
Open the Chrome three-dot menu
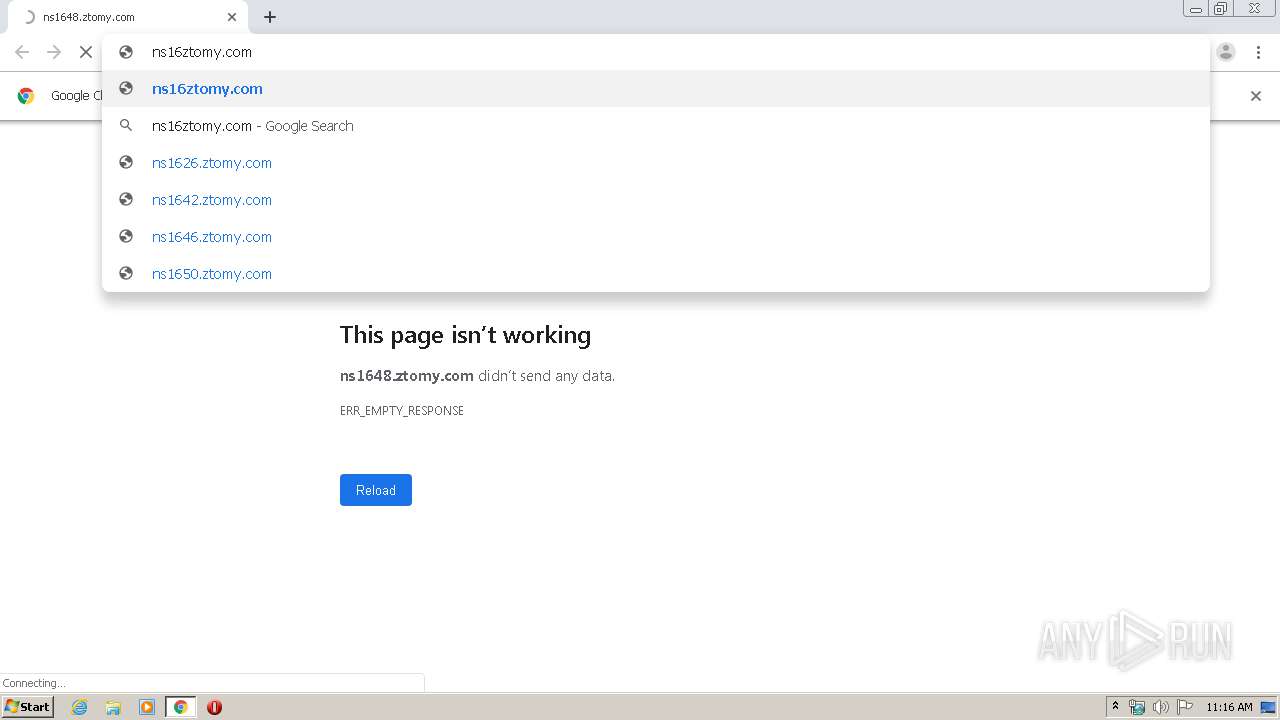coord(1258,52)
